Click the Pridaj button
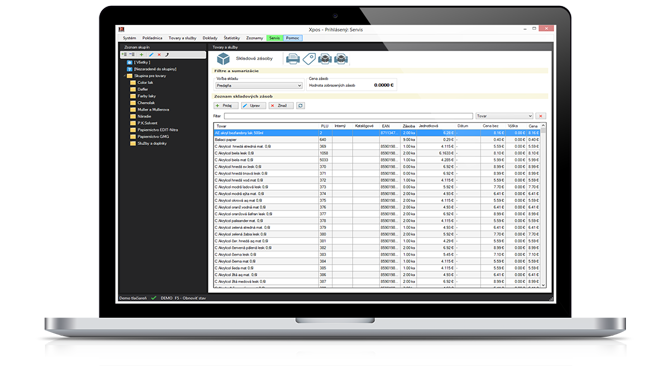670x366 pixels. coord(226,105)
